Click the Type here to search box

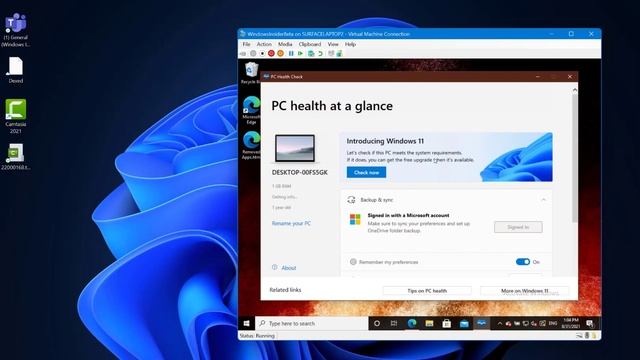[x=312, y=323]
